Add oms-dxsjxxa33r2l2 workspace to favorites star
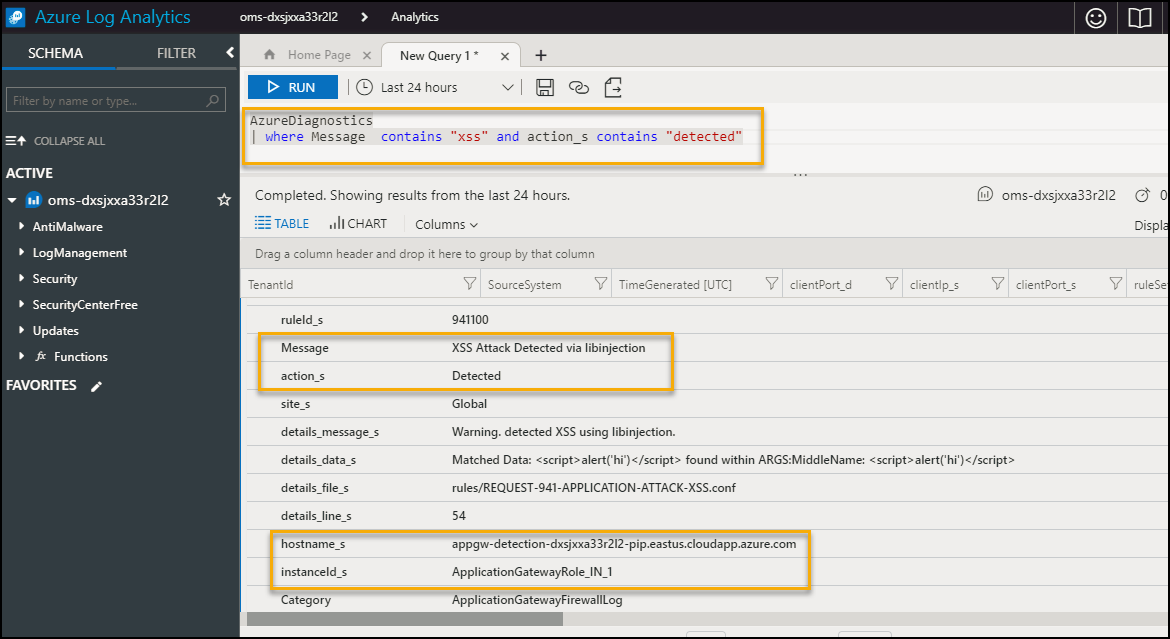This screenshot has width=1170, height=639. point(224,200)
